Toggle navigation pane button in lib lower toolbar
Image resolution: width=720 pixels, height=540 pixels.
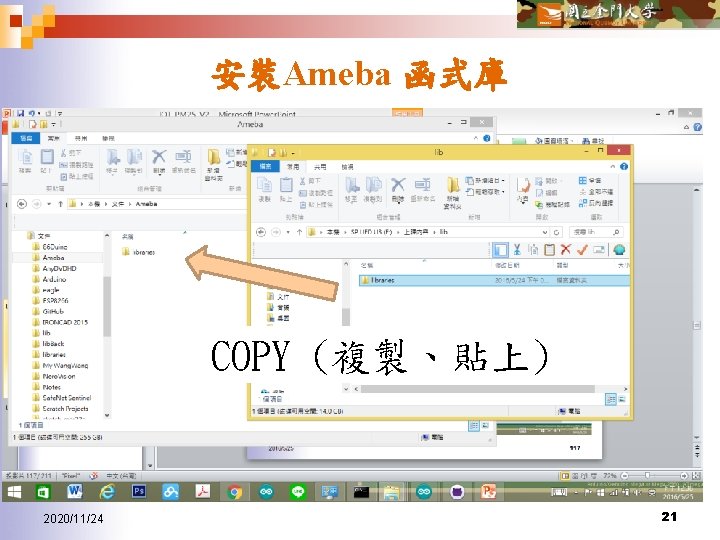point(500,249)
